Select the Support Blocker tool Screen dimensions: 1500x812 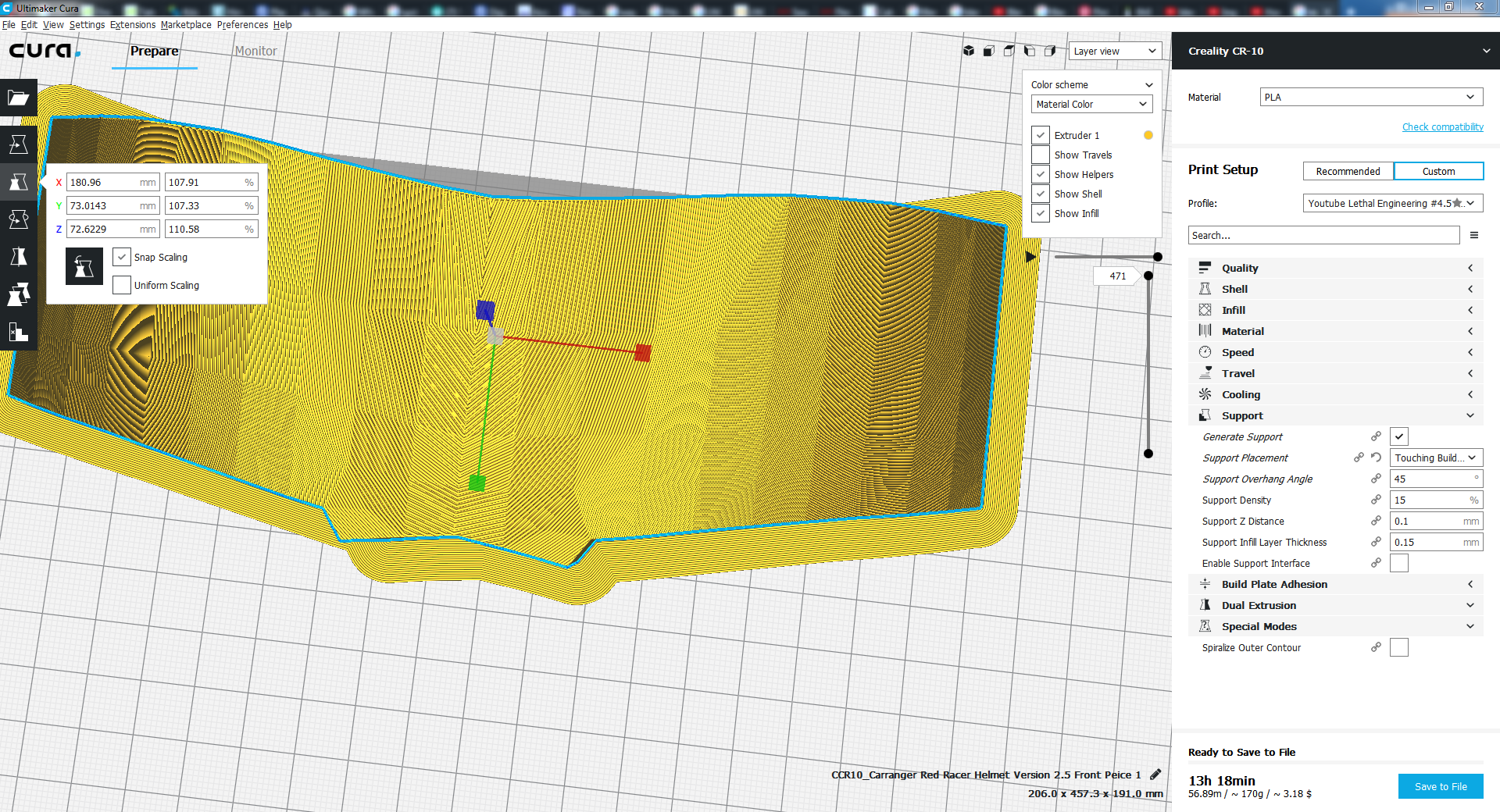click(19, 332)
